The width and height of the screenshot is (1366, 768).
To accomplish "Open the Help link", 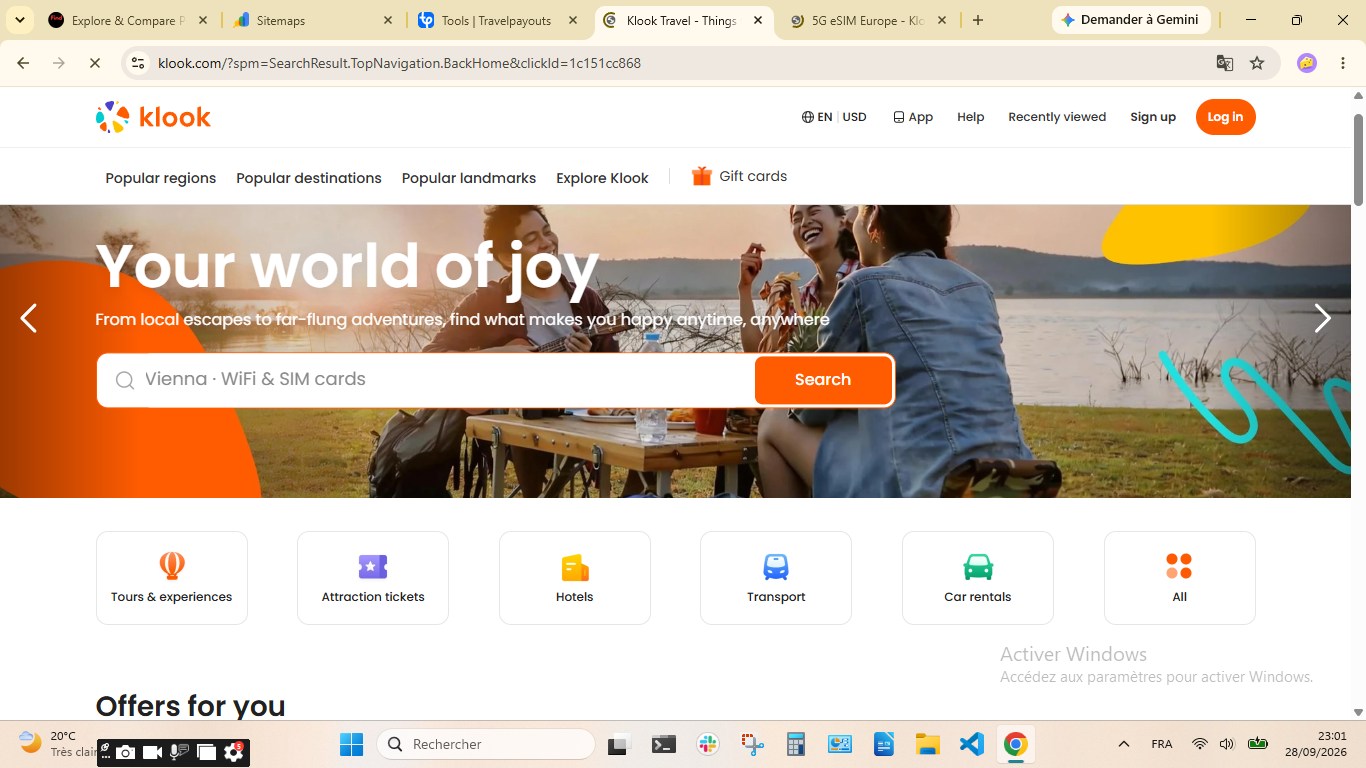I will click(970, 117).
